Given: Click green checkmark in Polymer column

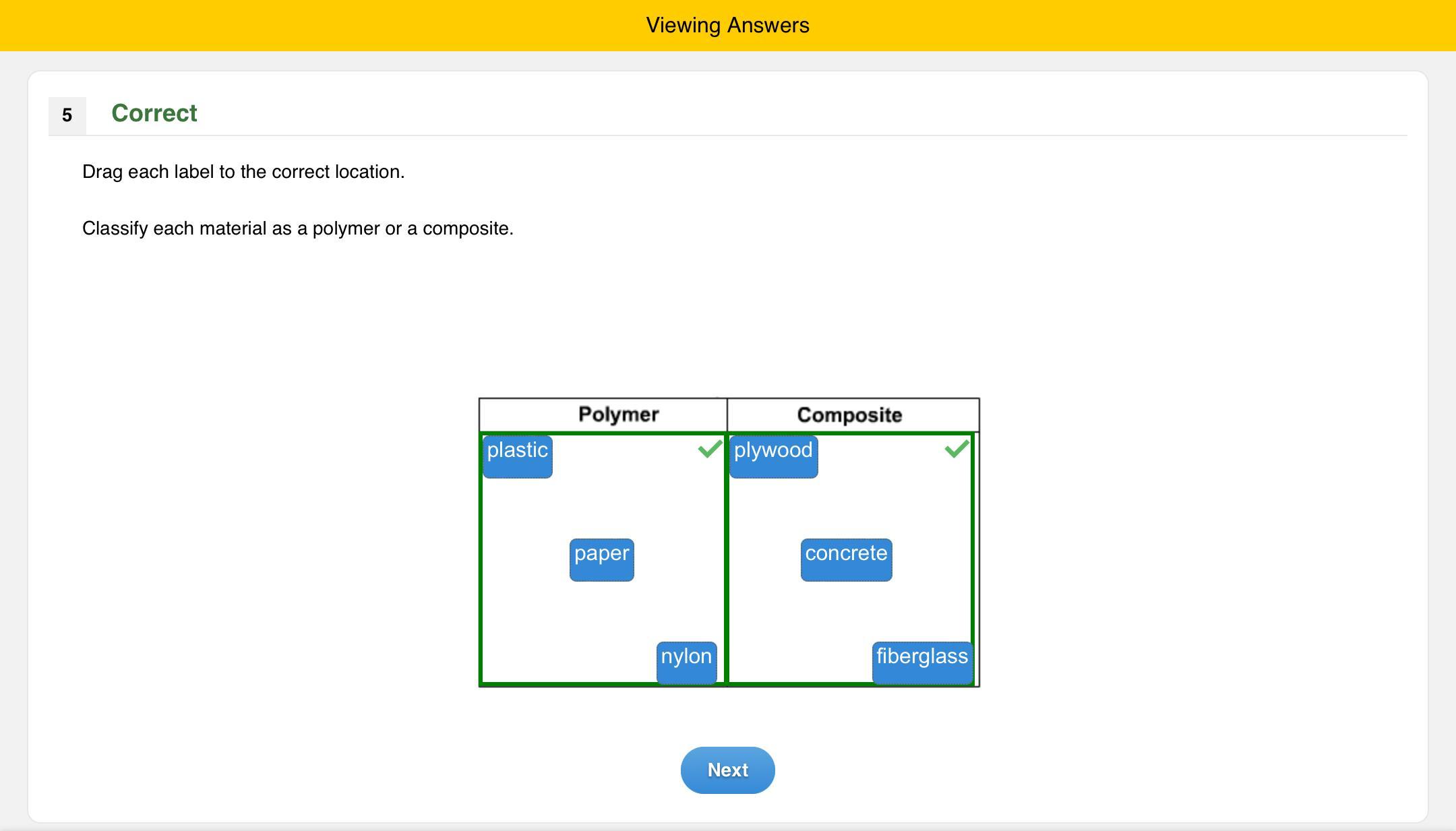Looking at the screenshot, I should (x=710, y=449).
